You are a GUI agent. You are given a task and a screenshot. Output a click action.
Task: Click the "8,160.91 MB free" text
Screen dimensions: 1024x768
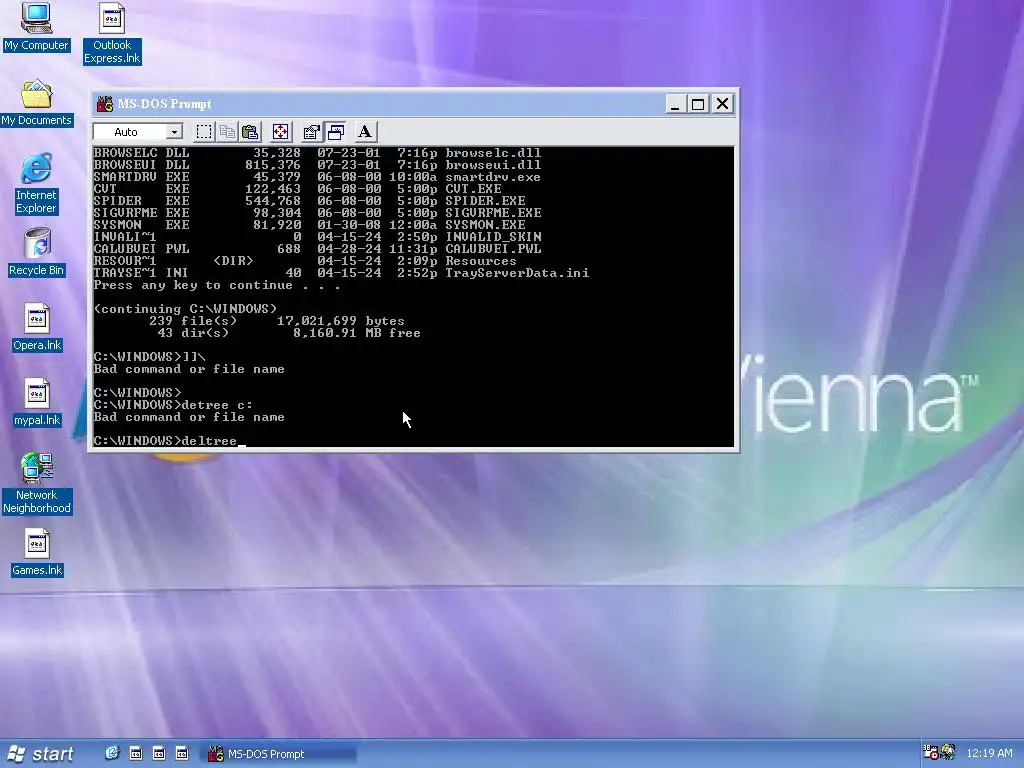click(x=357, y=333)
